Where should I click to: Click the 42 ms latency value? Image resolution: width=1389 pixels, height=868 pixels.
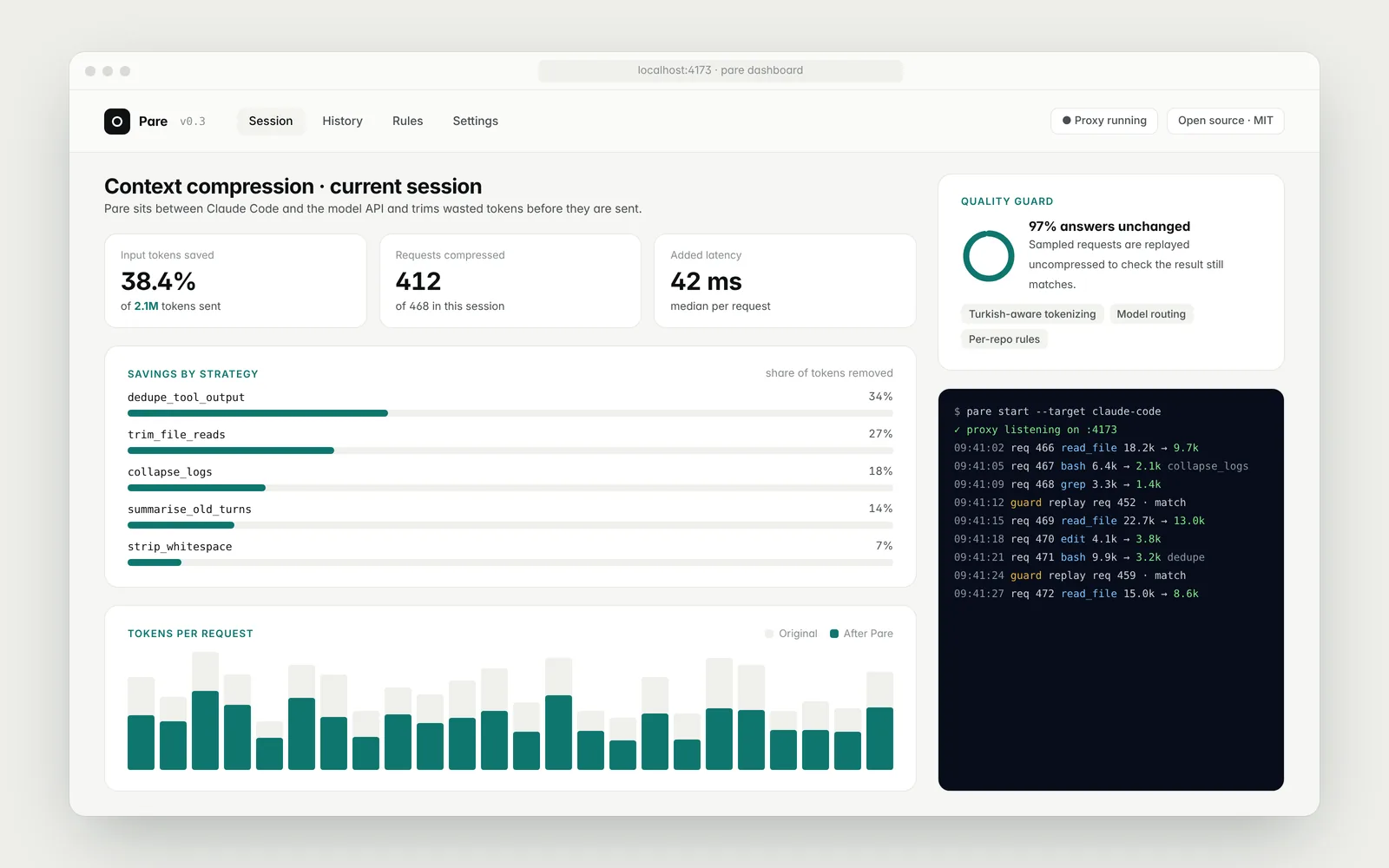coord(706,281)
